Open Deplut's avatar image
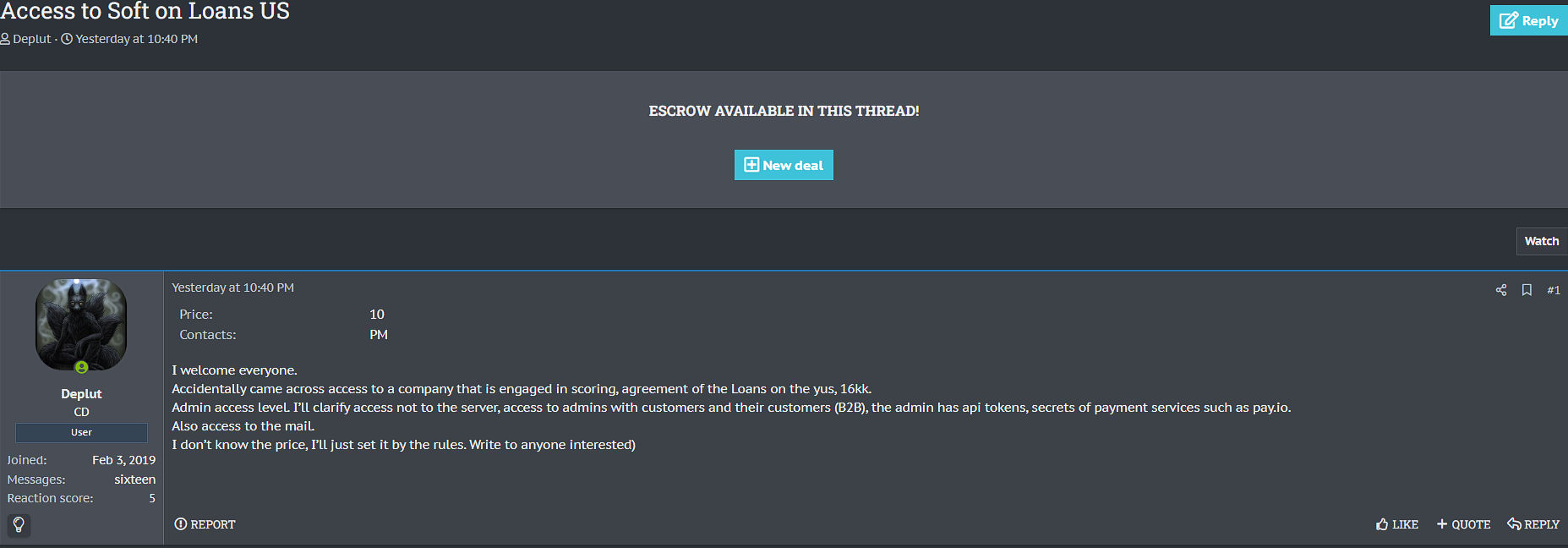 pos(81,325)
